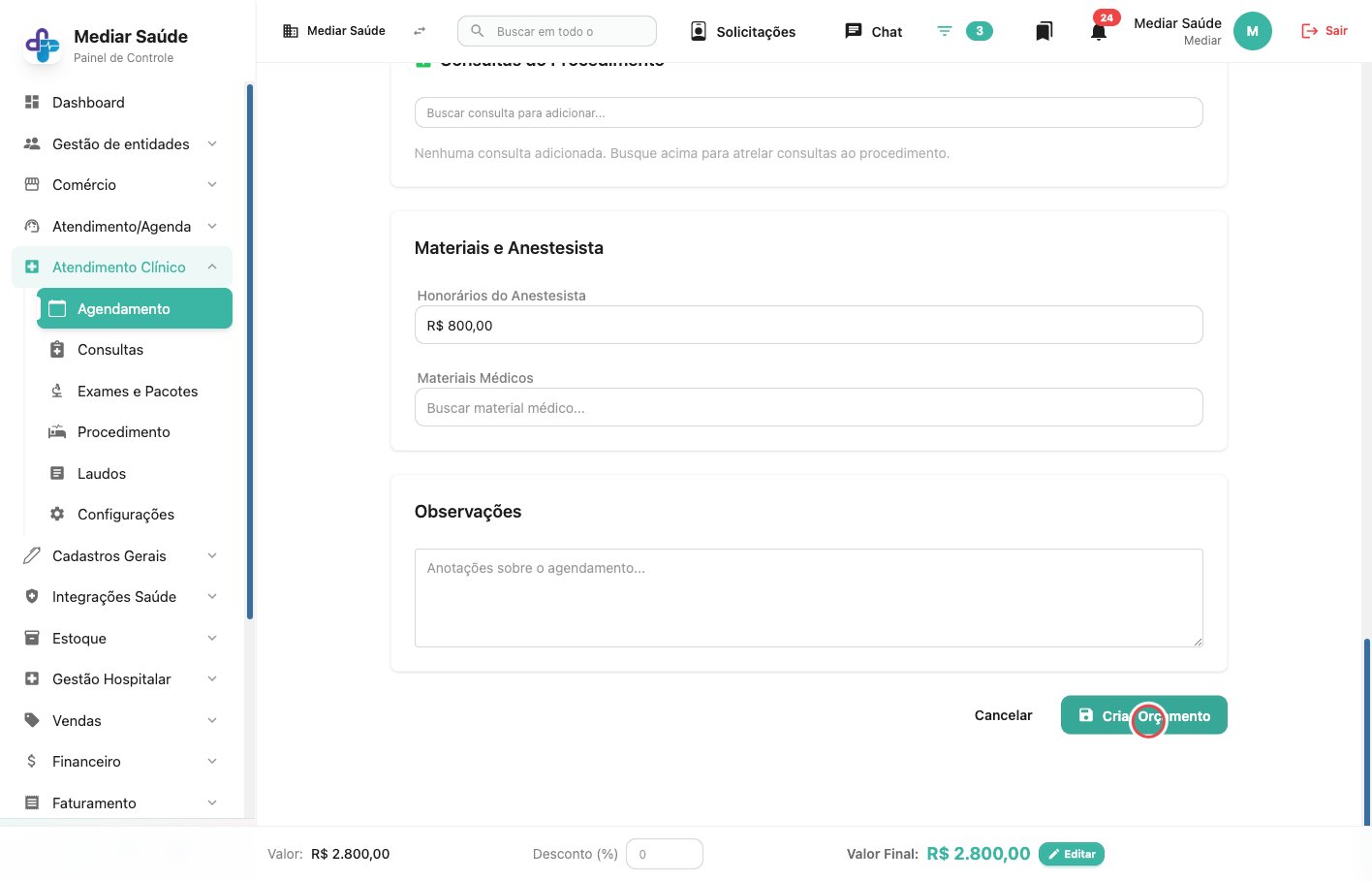
Task: Click the Solicitações header item
Action: (743, 31)
